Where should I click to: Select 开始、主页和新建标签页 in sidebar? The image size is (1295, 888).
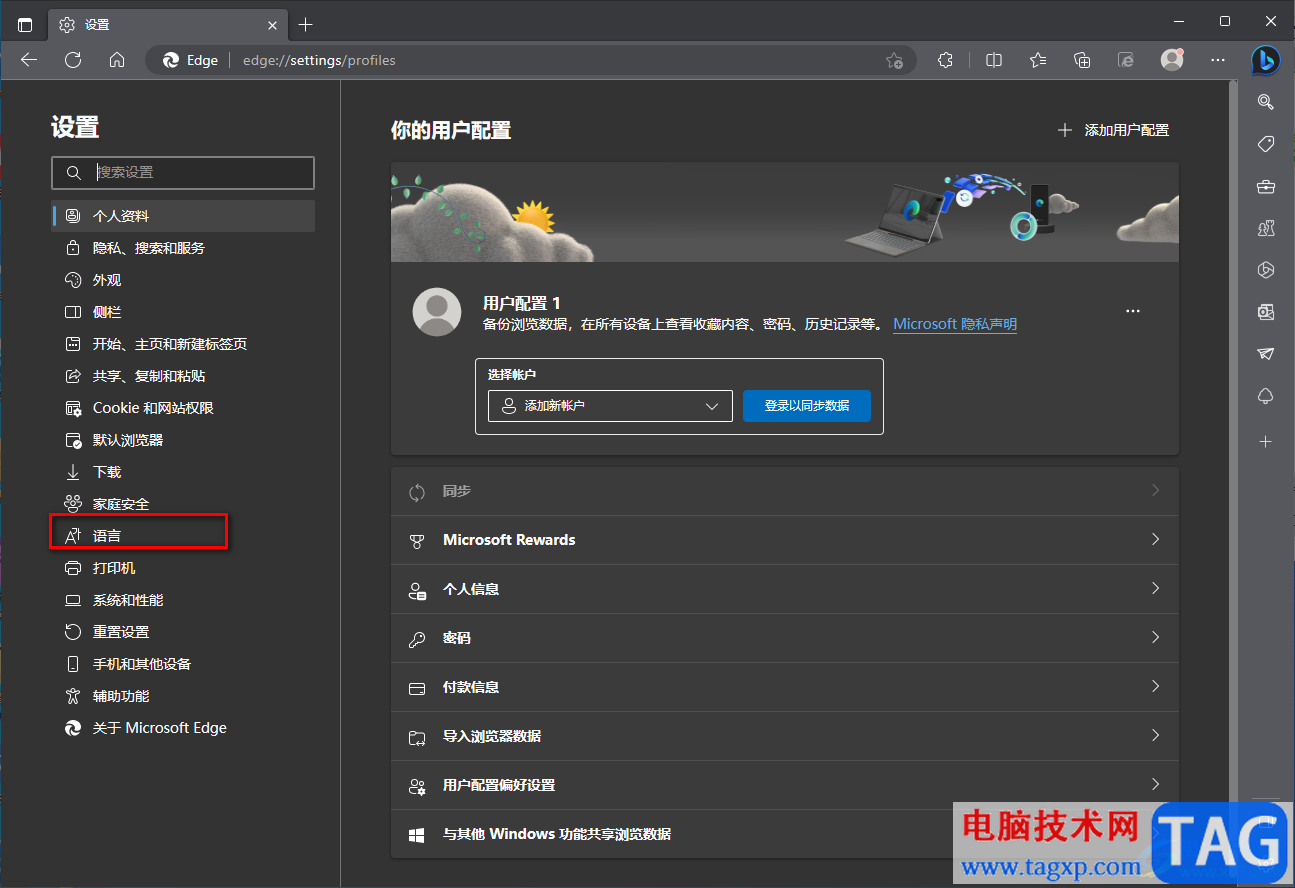(x=183, y=344)
